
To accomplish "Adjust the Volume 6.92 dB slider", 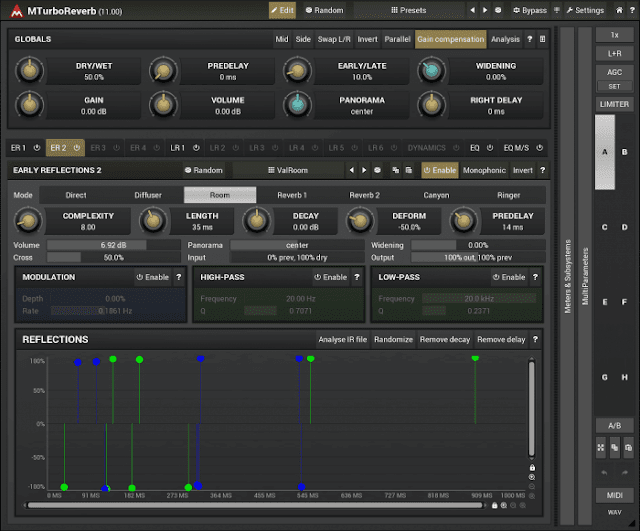I will 113,245.
